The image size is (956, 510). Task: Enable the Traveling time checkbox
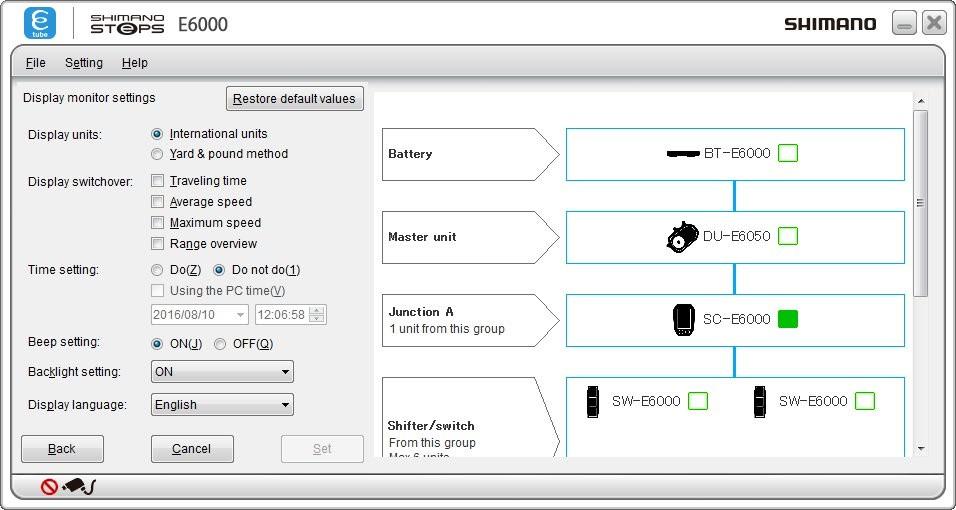157,181
